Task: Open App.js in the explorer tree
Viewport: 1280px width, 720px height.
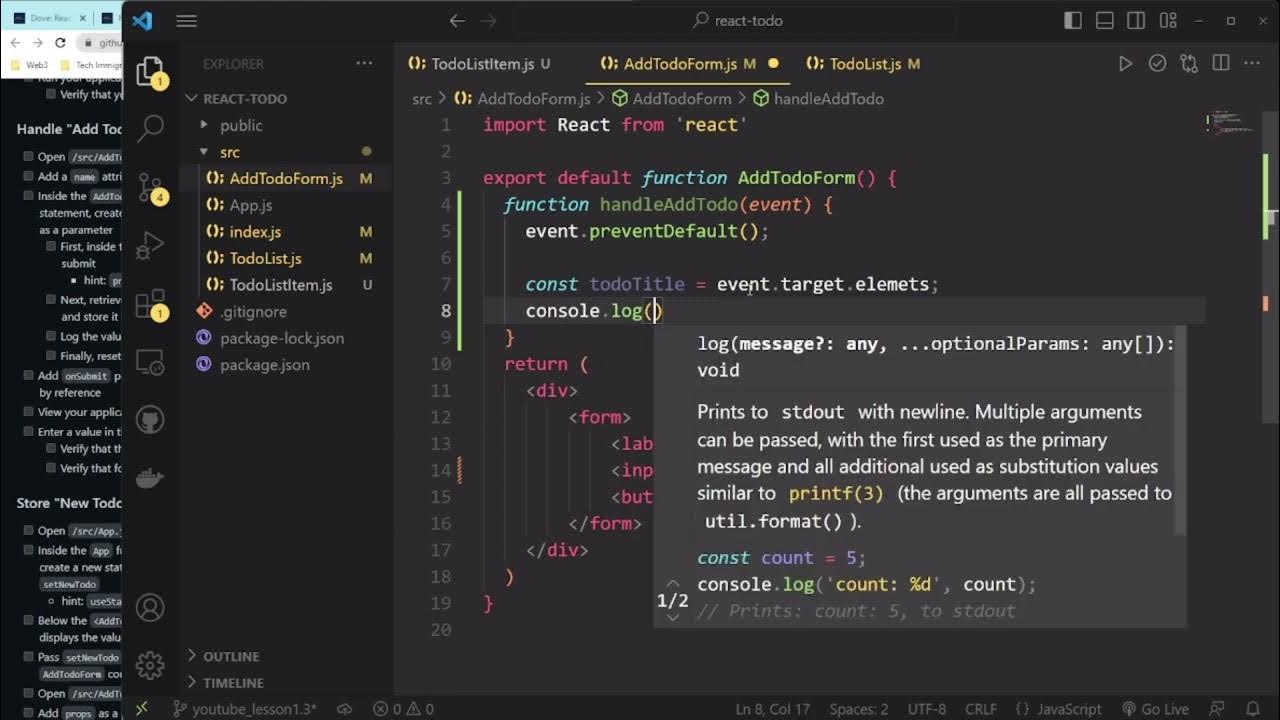Action: tap(251, 205)
